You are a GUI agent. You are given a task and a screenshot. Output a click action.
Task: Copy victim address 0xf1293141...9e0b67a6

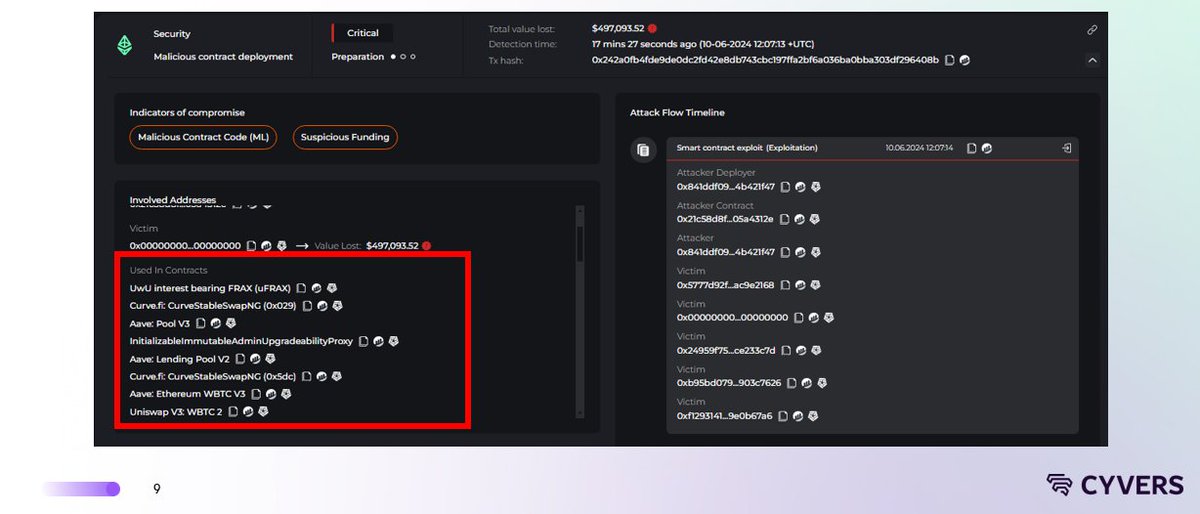pyautogui.click(x=783, y=416)
